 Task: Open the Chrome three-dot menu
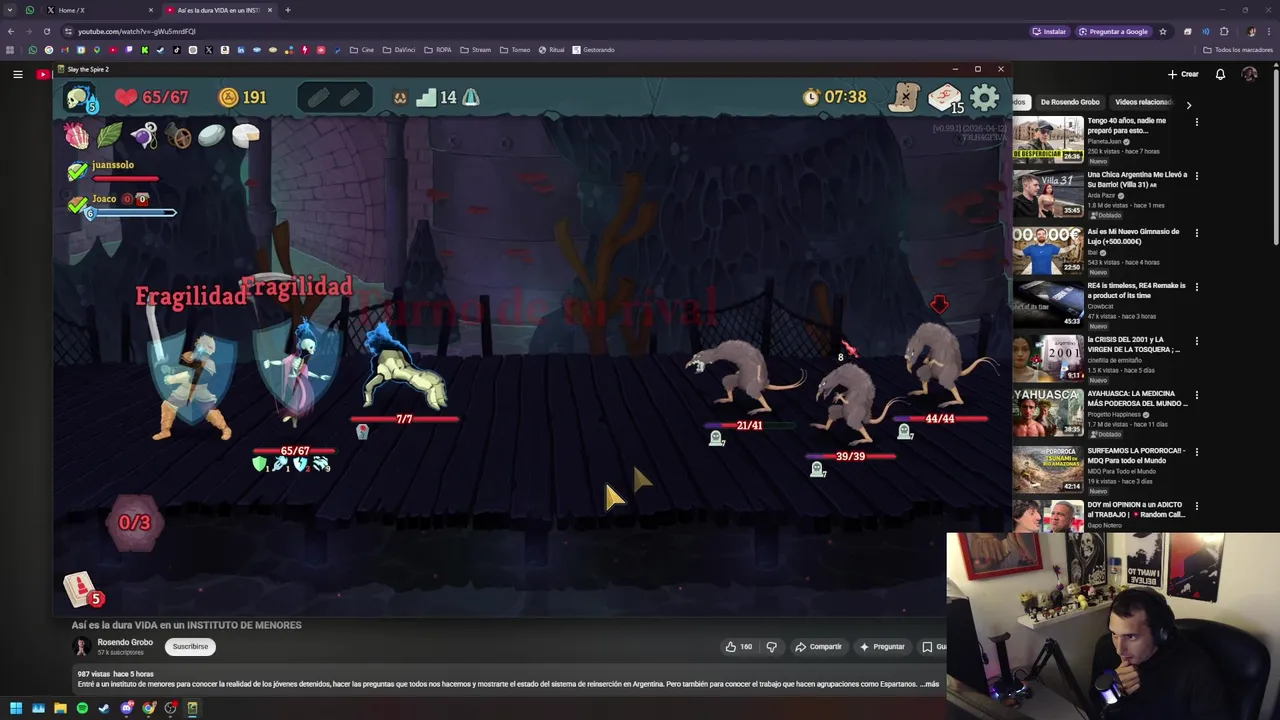pos(1270,31)
